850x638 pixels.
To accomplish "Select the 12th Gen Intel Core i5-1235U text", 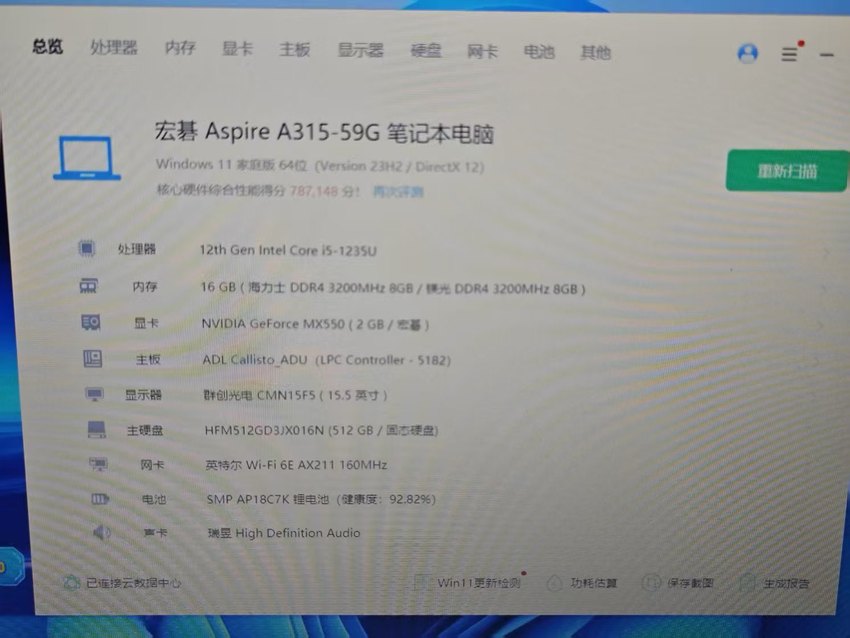I will (x=288, y=250).
